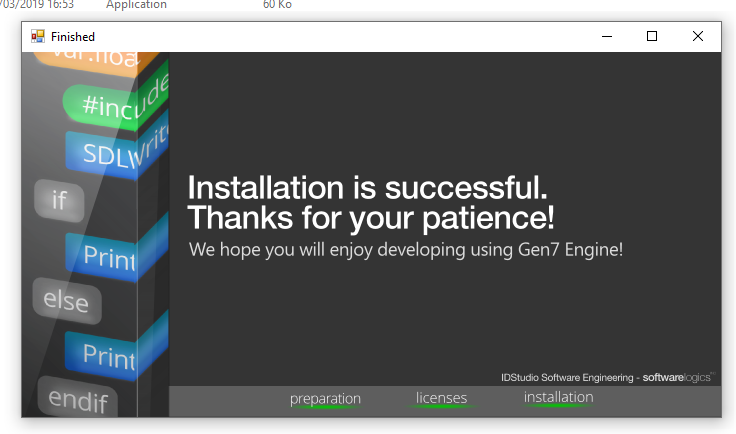Image resolution: width=736 pixels, height=434 pixels.
Task: Click the installer app icon in title bar
Action: coord(38,36)
